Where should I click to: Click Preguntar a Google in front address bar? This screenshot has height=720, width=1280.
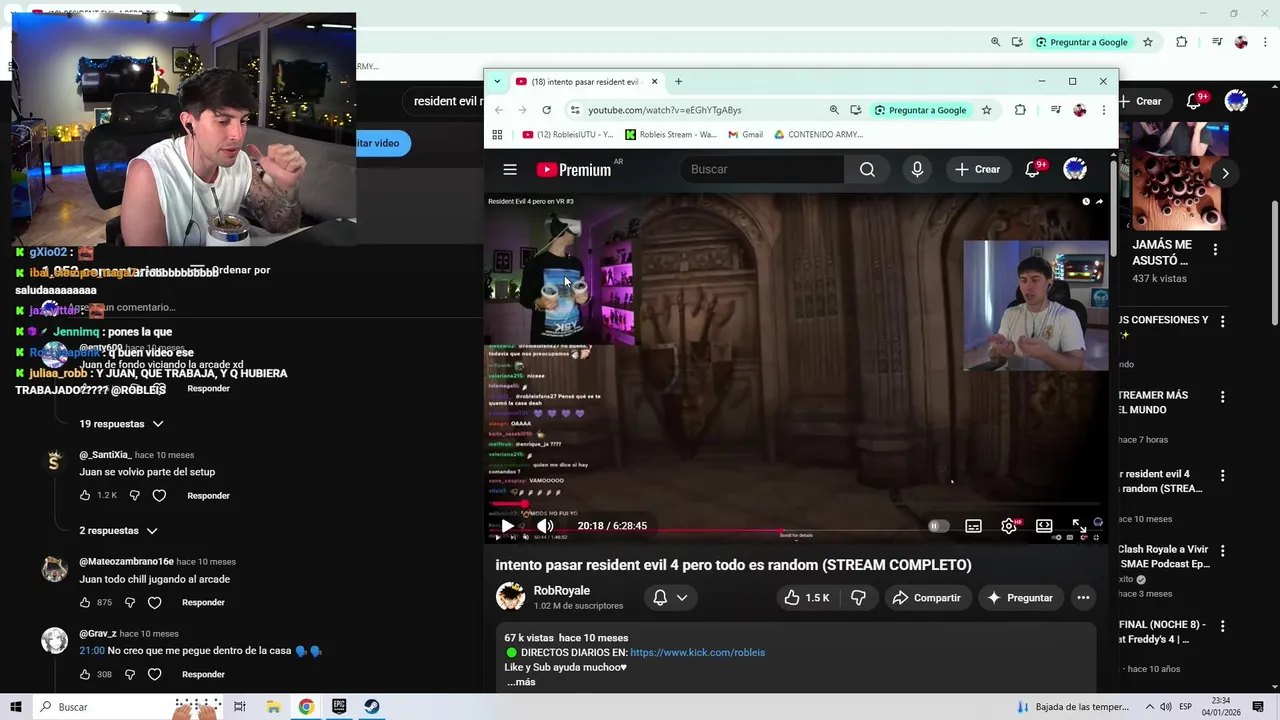coord(920,110)
